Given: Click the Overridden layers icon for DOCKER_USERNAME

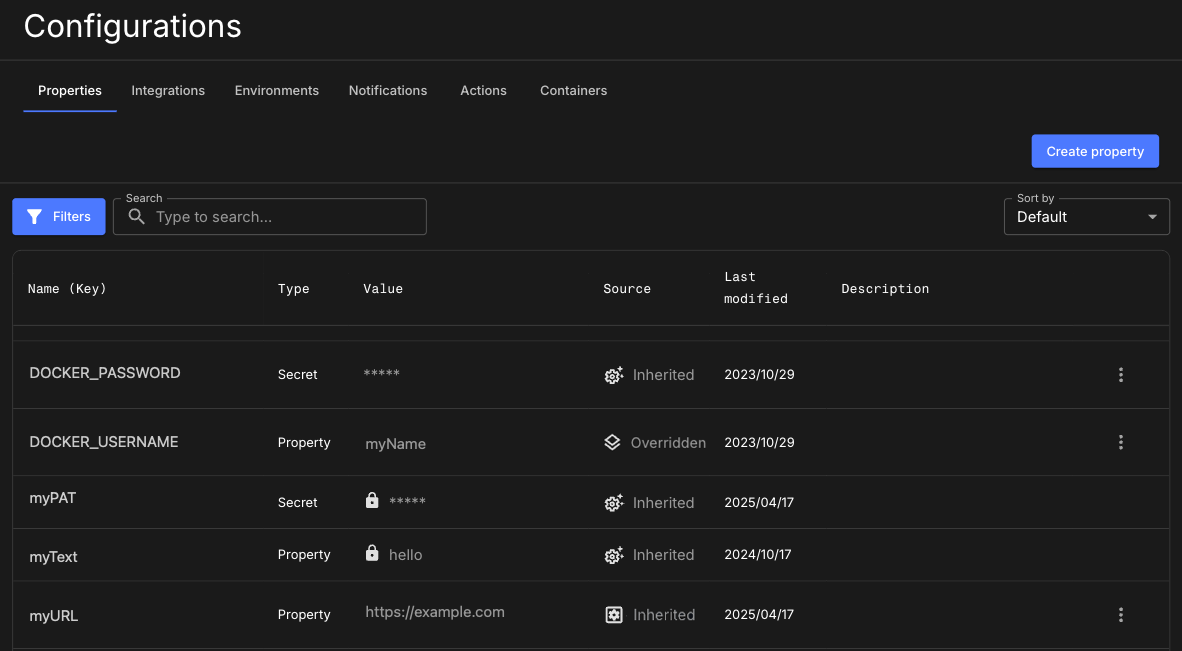Looking at the screenshot, I should [612, 442].
